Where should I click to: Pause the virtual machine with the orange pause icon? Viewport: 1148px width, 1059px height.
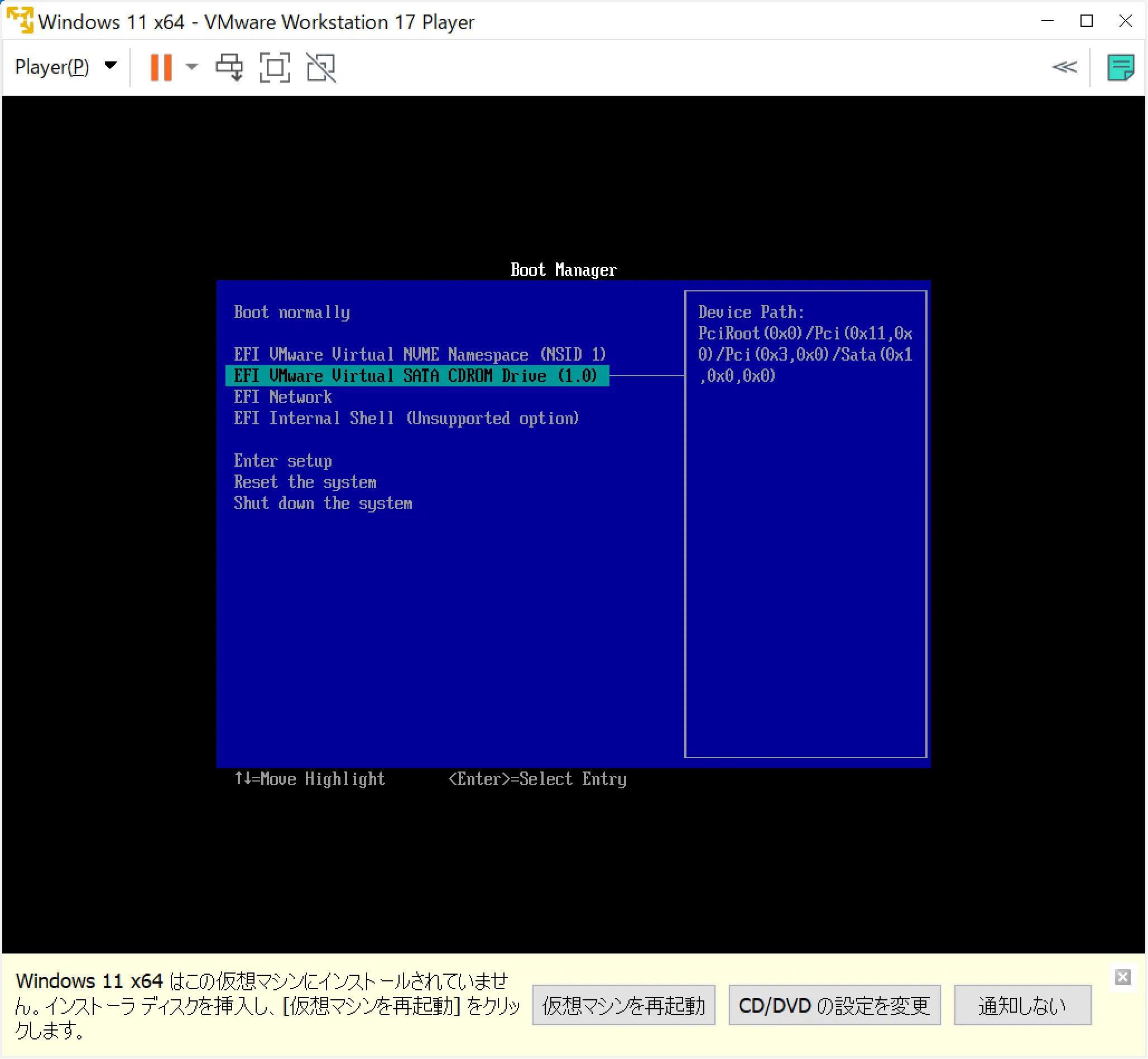161,68
